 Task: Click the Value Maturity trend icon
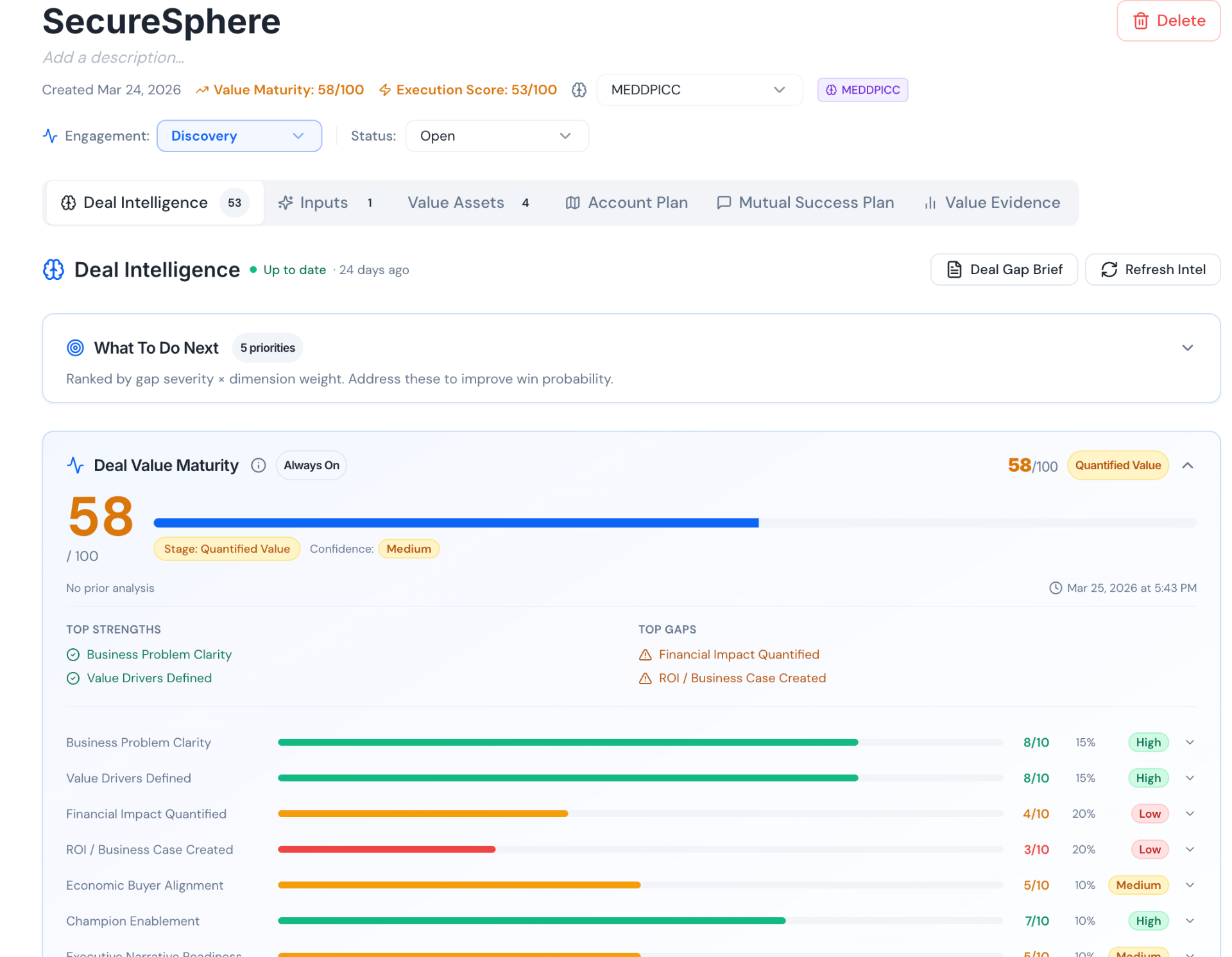[x=201, y=90]
